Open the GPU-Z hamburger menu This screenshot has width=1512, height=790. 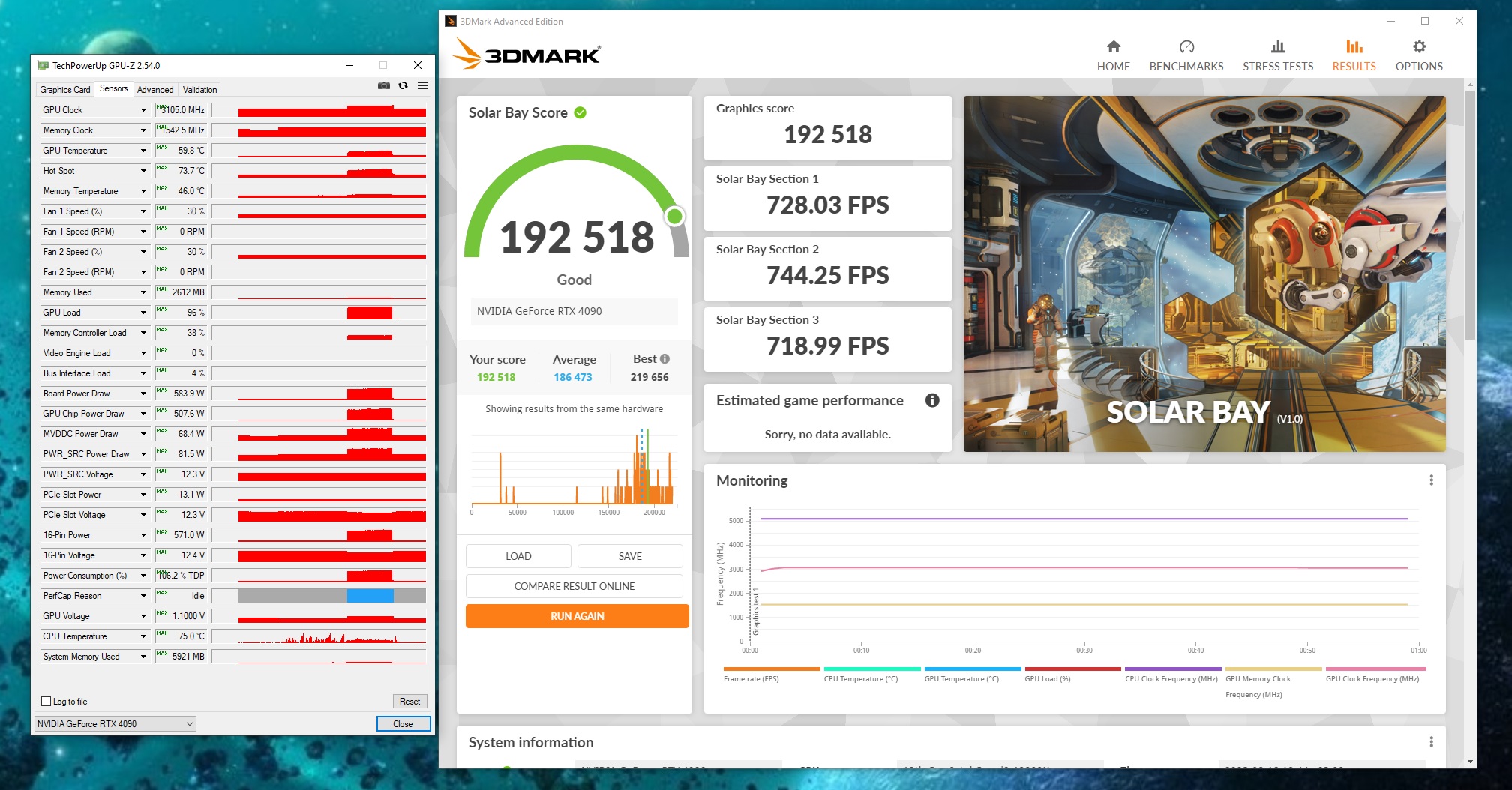click(423, 85)
